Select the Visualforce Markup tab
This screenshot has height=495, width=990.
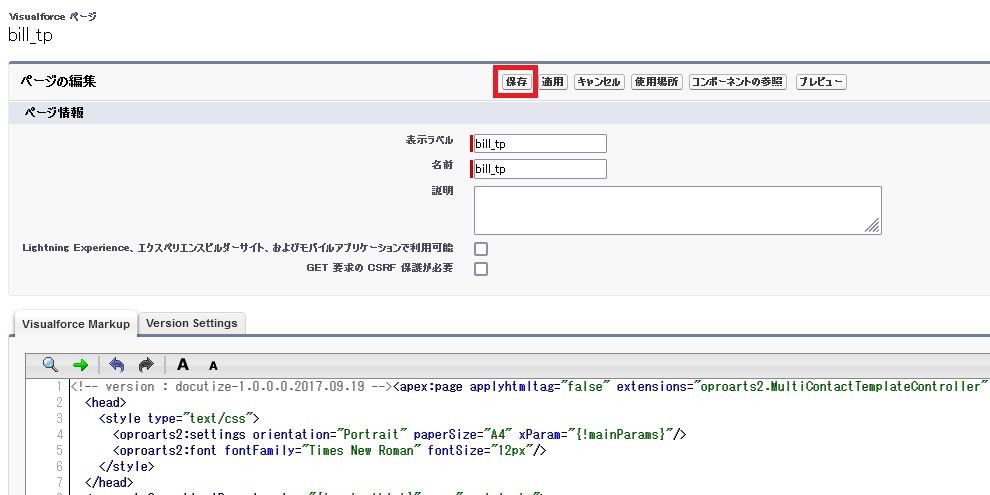point(75,323)
